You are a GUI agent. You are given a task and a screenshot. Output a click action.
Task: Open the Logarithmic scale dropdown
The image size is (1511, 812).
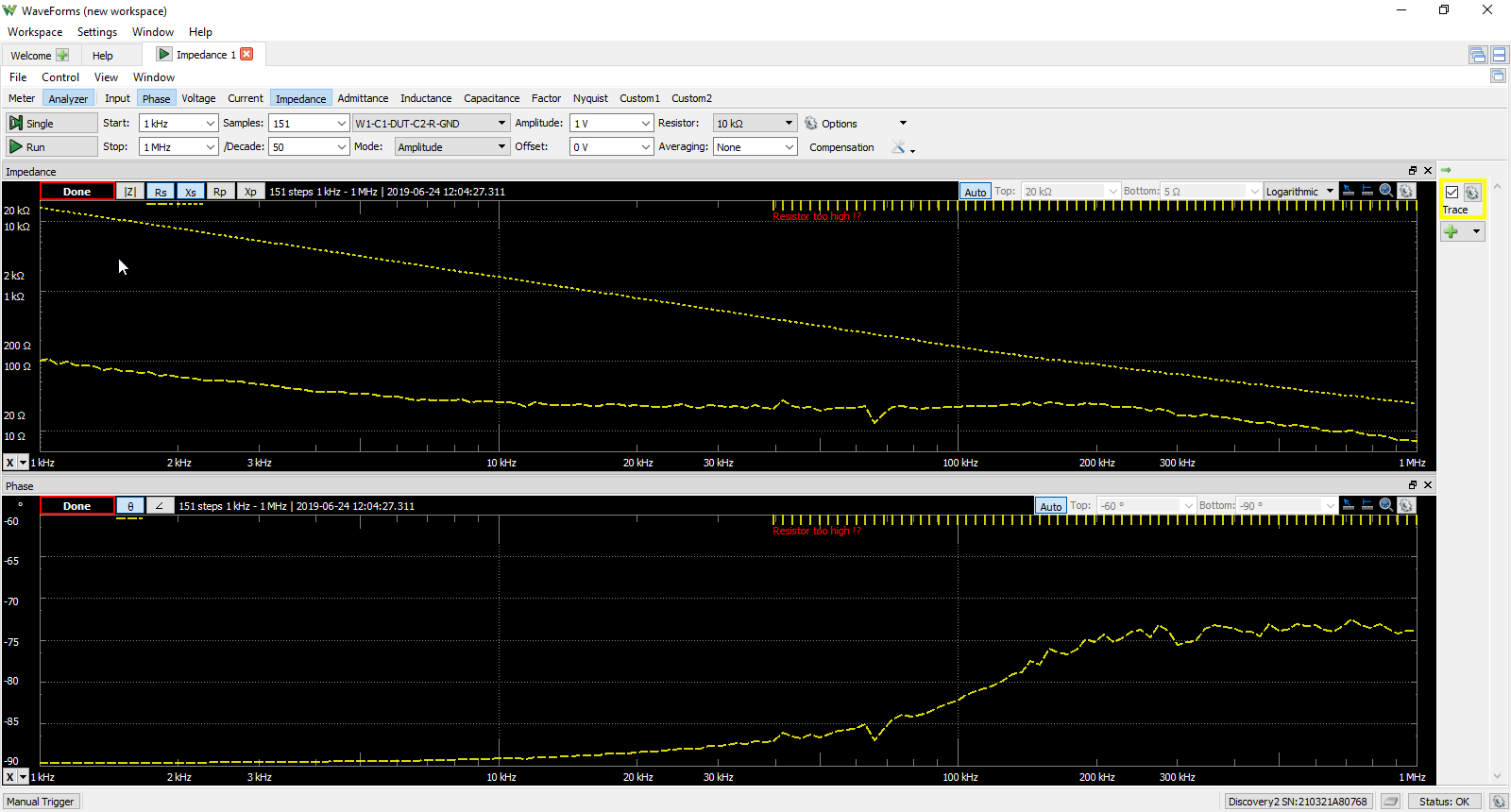click(1299, 191)
